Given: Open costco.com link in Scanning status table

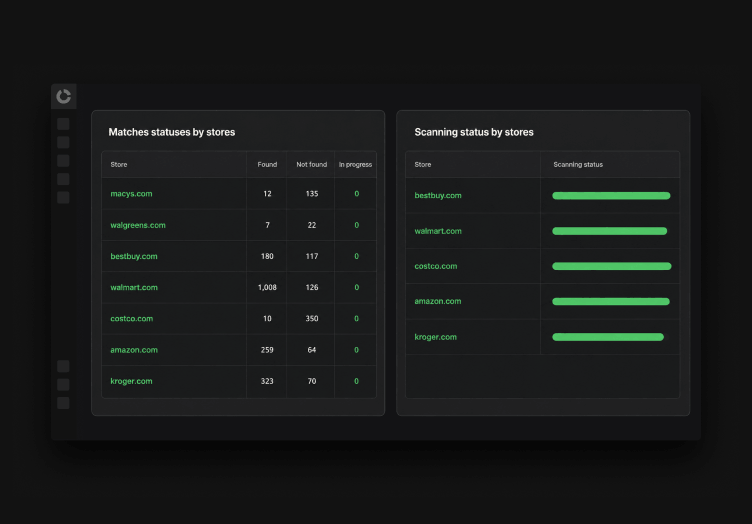Looking at the screenshot, I should pos(435,266).
